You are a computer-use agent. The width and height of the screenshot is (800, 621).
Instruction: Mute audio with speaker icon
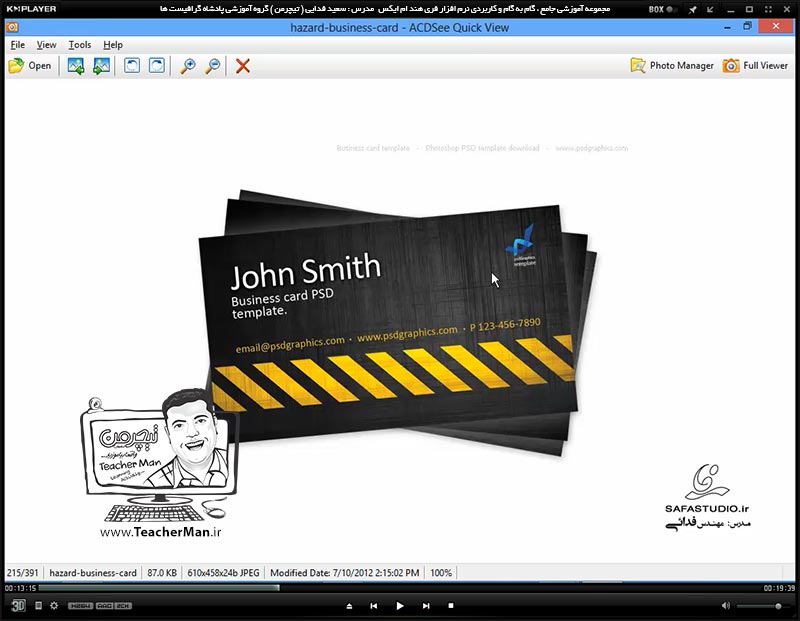click(726, 606)
